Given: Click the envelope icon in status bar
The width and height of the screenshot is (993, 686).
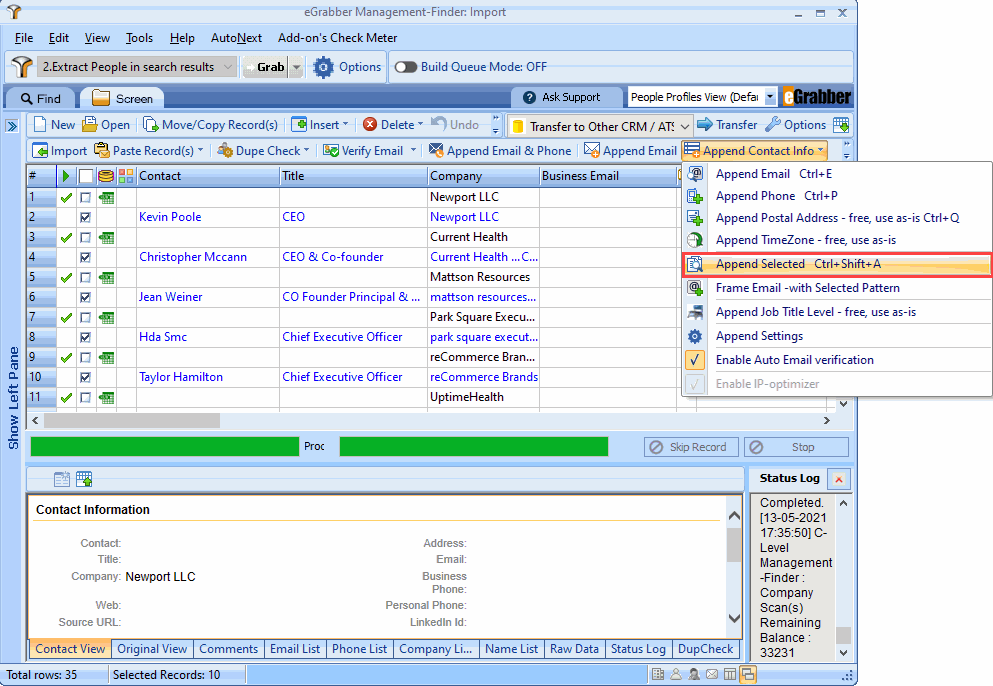Looking at the screenshot, I should 712,675.
